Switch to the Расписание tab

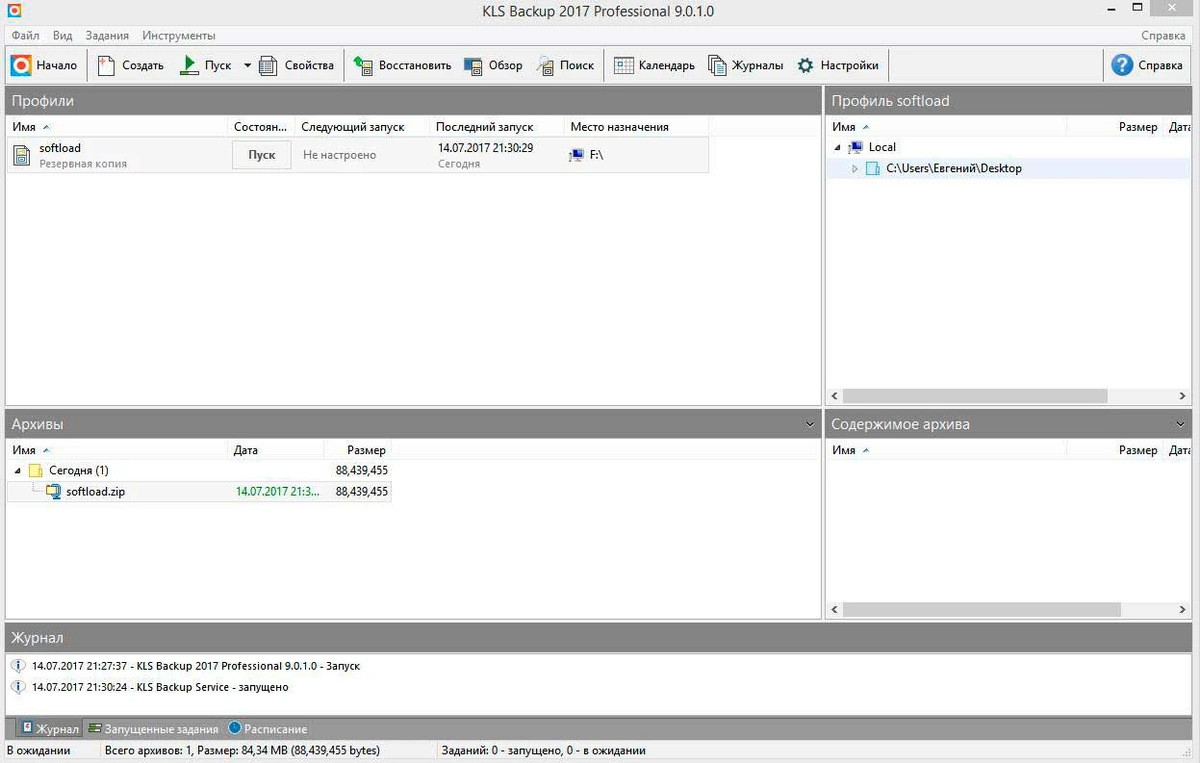pos(268,729)
